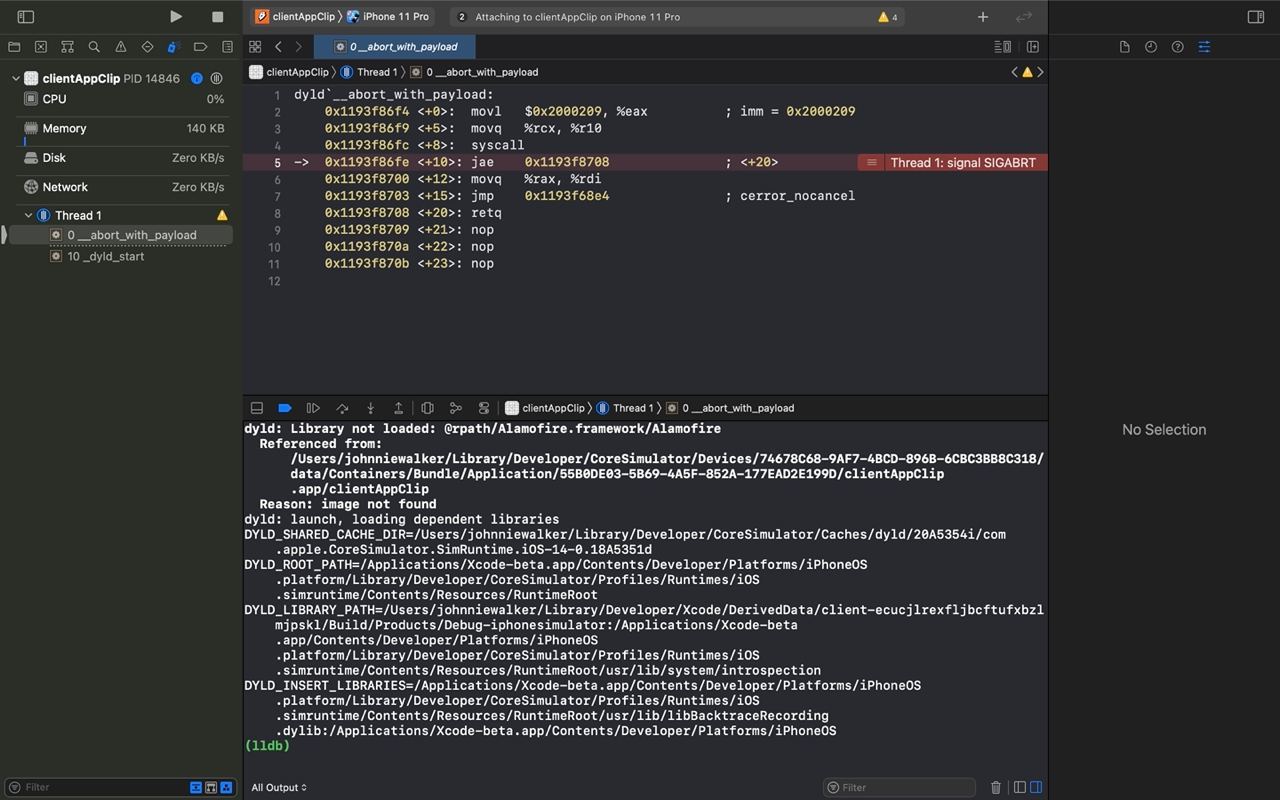Jump to the next issue chevron
The height and width of the screenshot is (800, 1280).
(x=1040, y=72)
